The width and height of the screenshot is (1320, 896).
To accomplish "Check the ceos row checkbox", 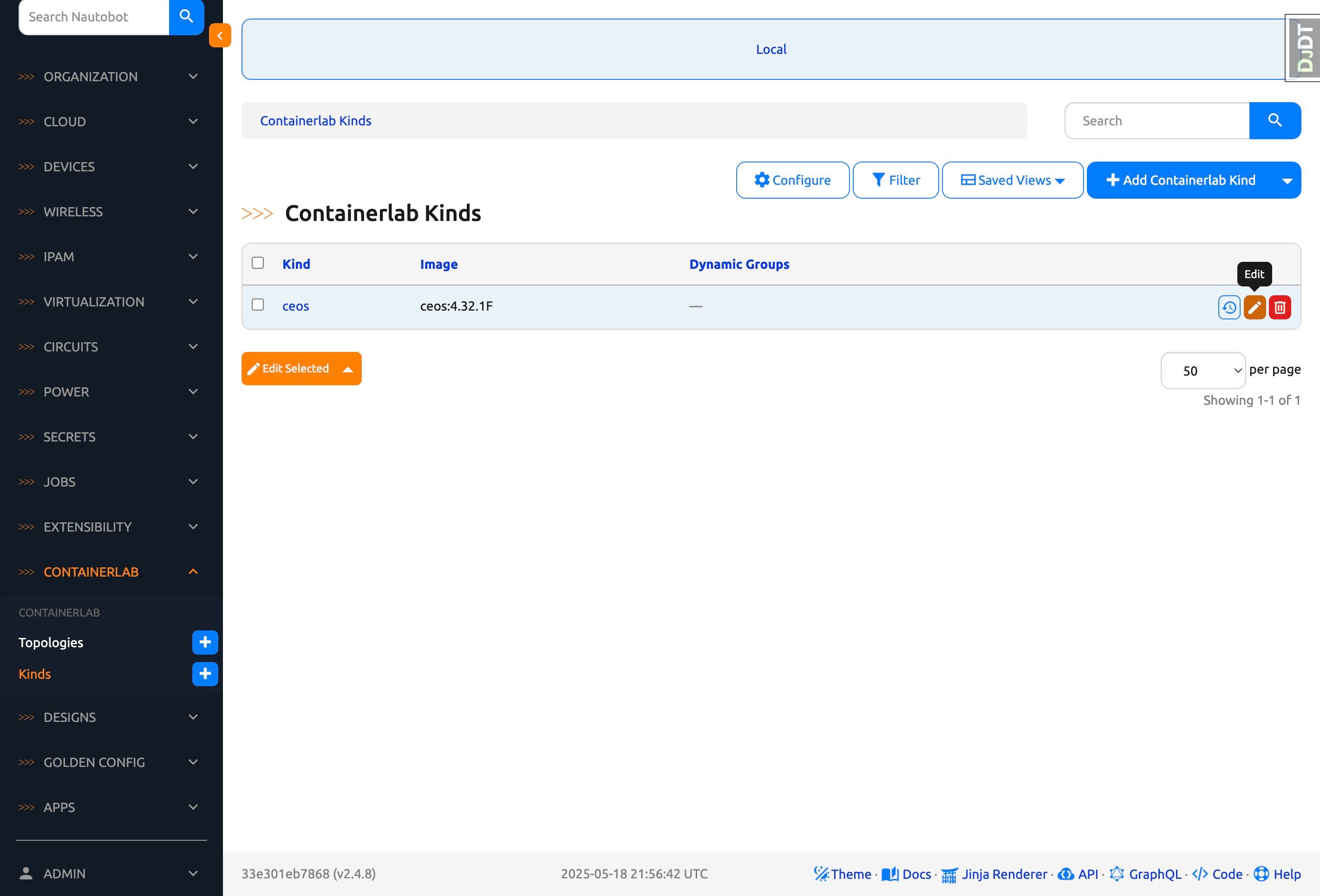I will [258, 305].
